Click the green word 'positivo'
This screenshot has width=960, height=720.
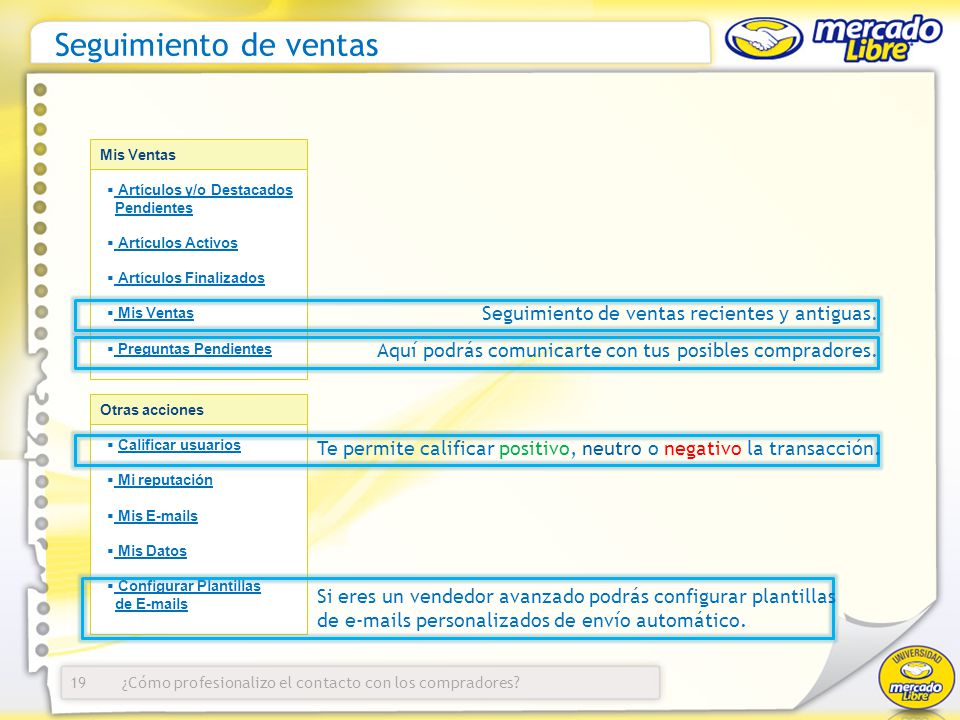coord(534,449)
